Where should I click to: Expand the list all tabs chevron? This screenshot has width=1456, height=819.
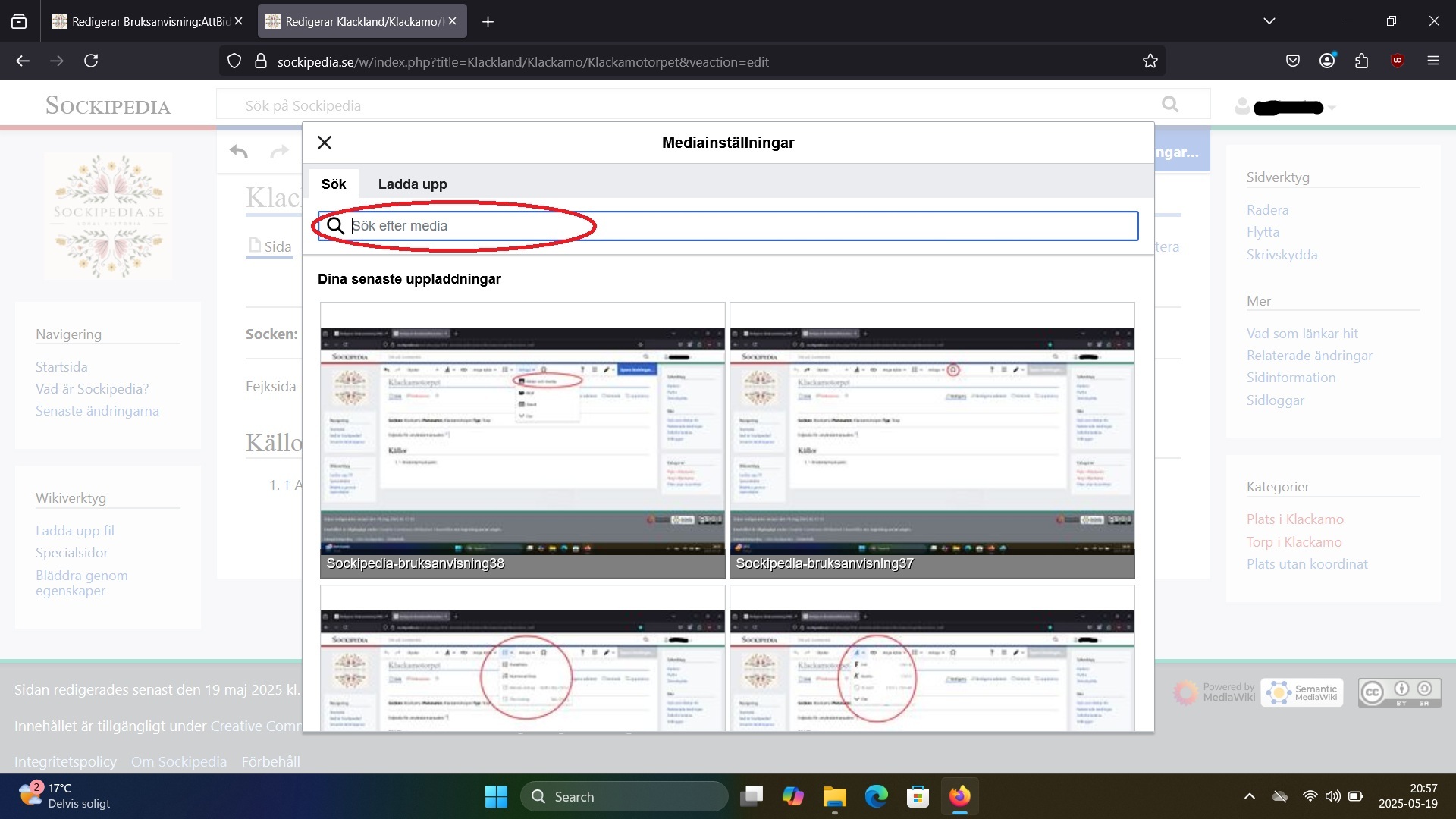(1269, 21)
